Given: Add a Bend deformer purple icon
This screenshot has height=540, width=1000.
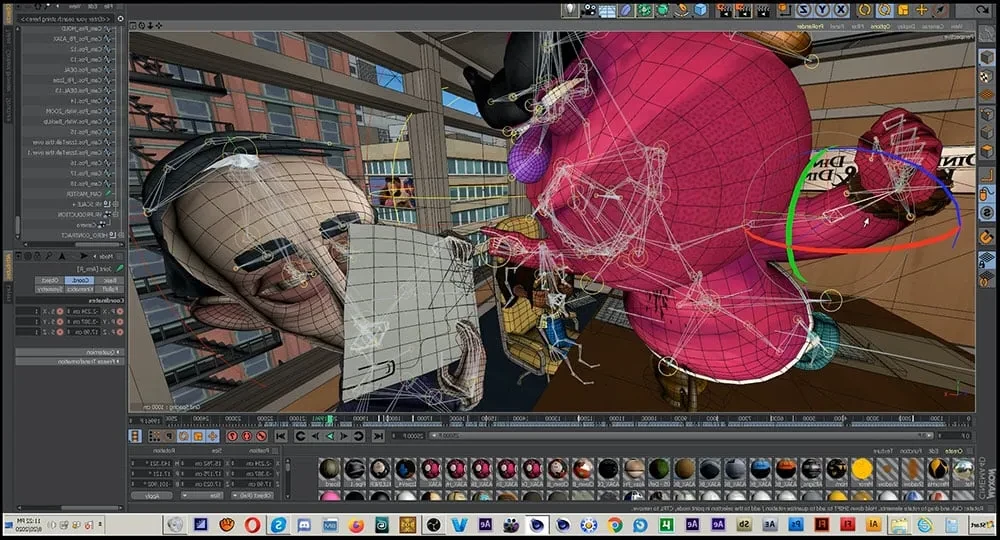Looking at the screenshot, I should coord(626,10).
